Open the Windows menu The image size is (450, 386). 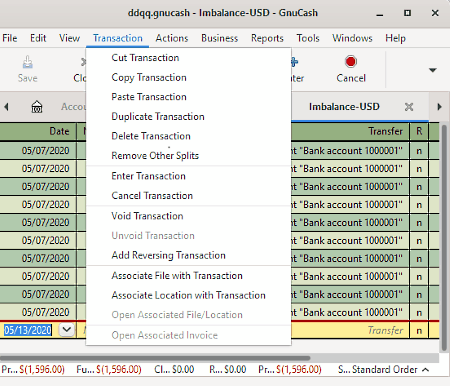[352, 38]
